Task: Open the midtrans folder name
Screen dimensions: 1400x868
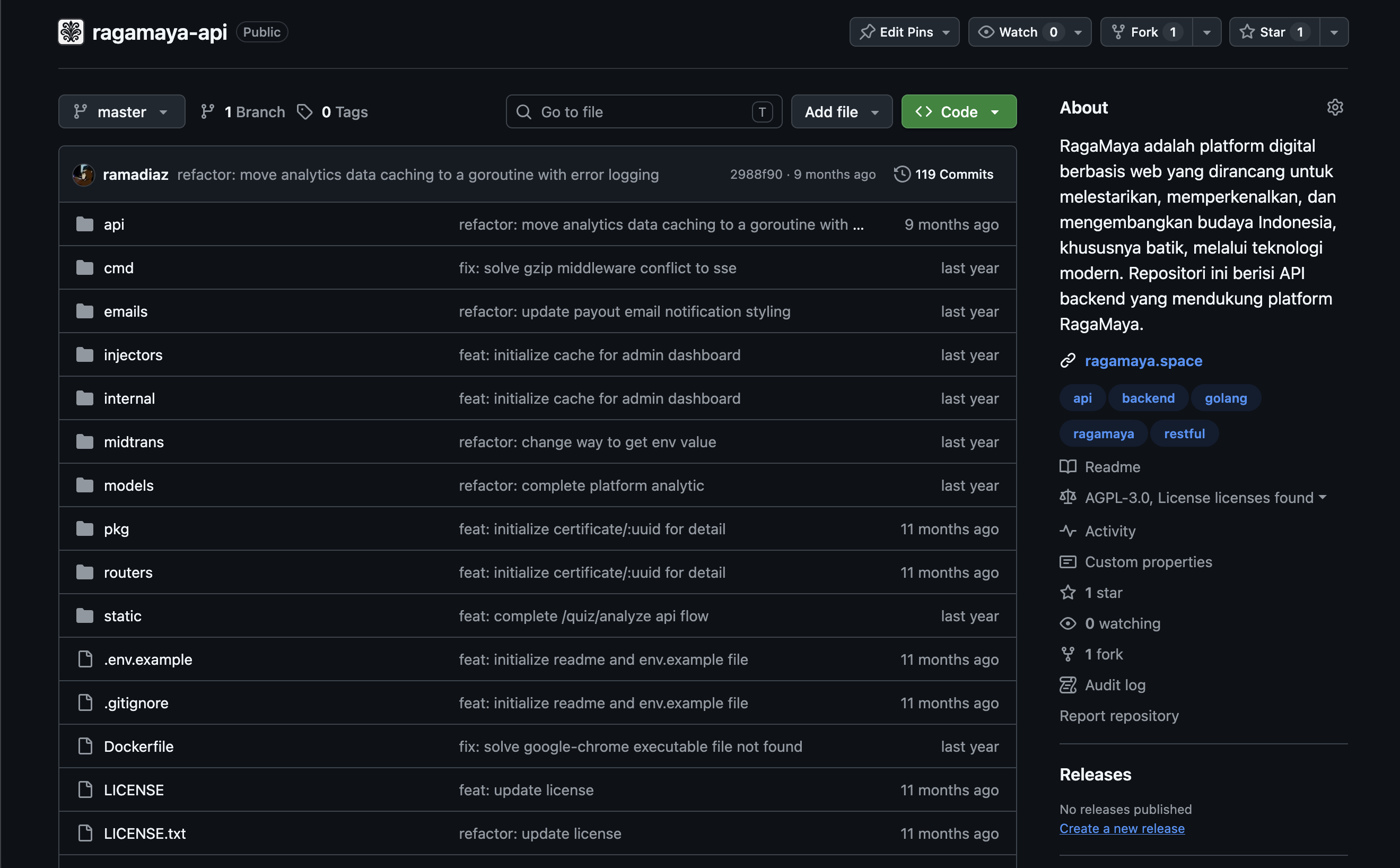Action: 134,442
